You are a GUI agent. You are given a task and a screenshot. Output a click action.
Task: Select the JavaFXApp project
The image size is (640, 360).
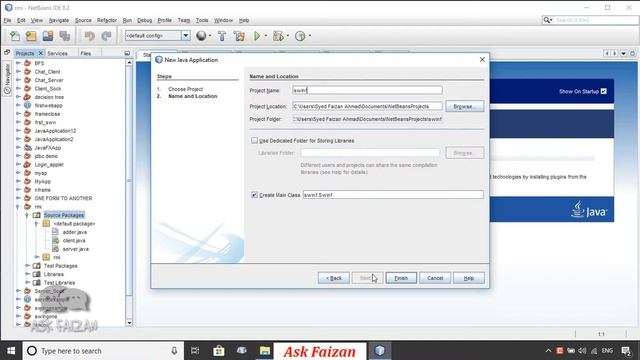click(47, 148)
